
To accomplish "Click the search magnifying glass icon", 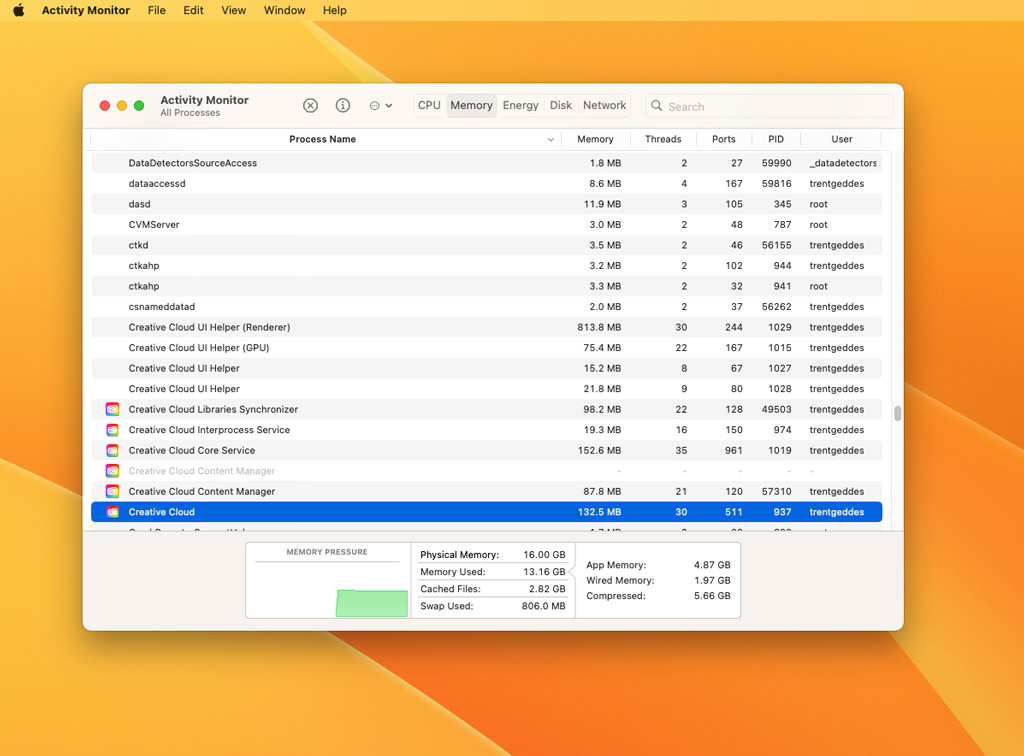I will coord(656,106).
